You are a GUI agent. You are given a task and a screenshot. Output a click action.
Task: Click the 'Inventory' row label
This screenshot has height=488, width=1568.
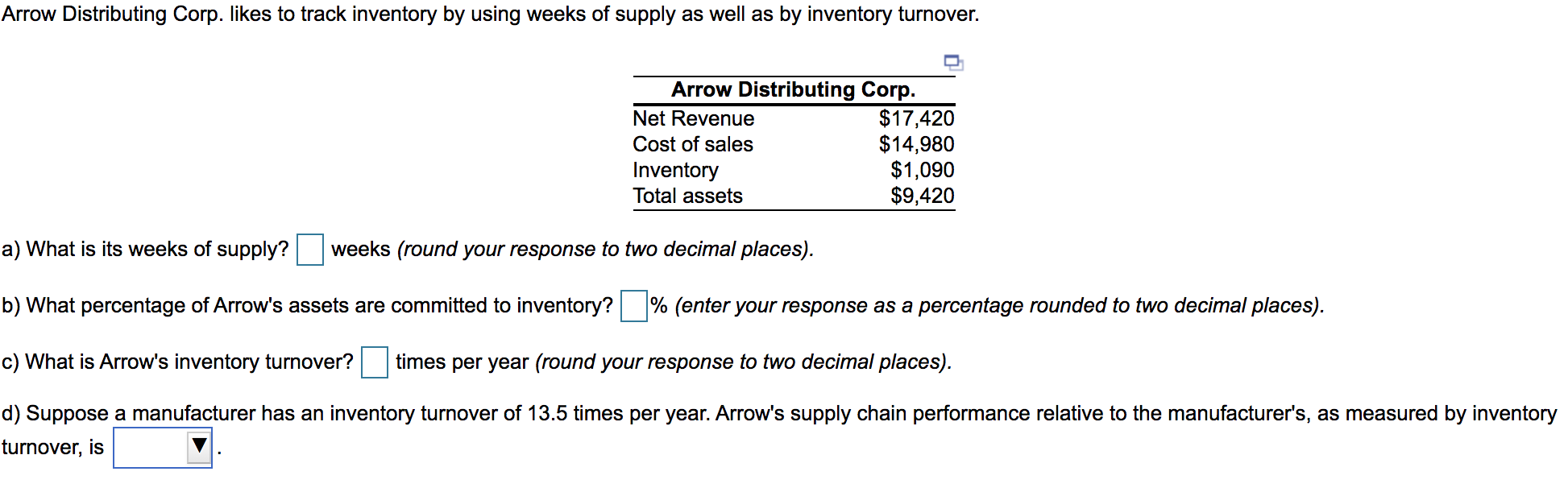tap(675, 170)
